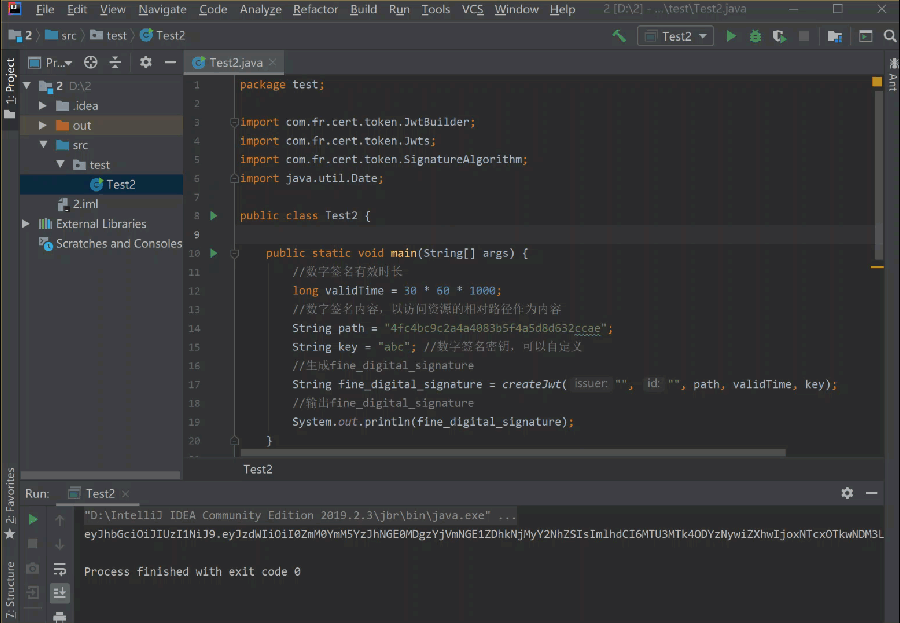Image resolution: width=900 pixels, height=623 pixels.
Task: Open the Test2 run configuration dropdown
Action: coord(677,36)
